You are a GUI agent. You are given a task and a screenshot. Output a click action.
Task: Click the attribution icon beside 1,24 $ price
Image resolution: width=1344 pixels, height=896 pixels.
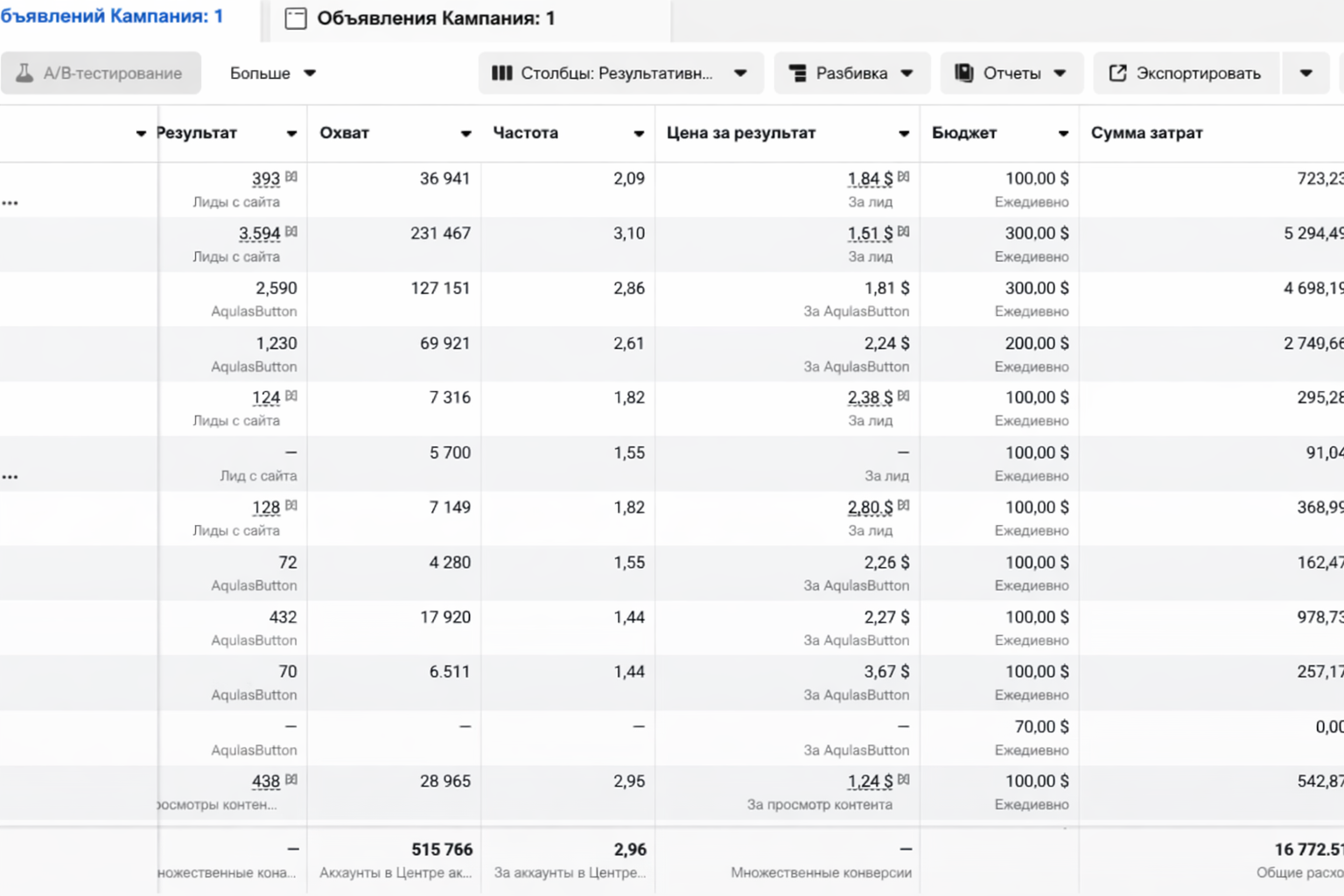pos(903,780)
